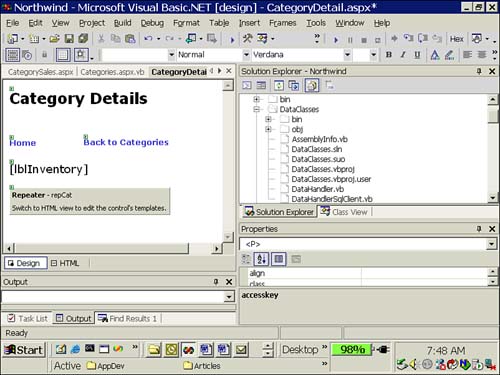Click the Save All icon

[83, 39]
